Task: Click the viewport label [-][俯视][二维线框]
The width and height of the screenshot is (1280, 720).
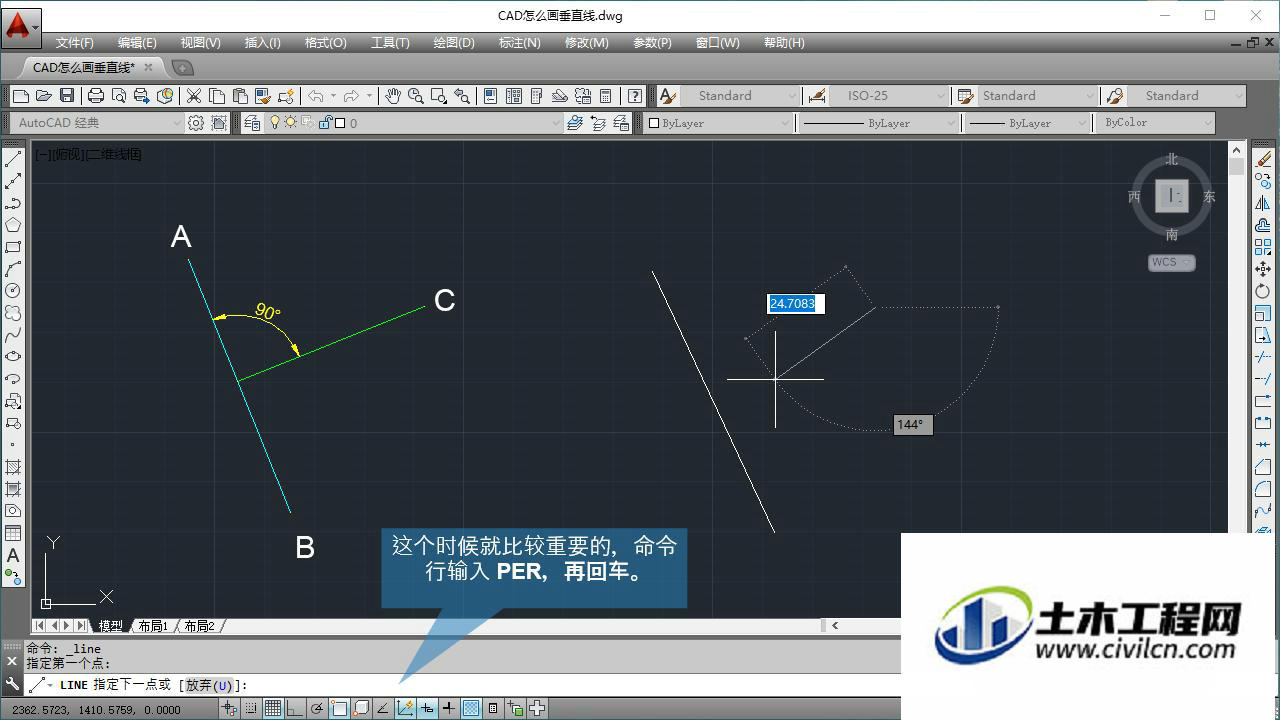Action: click(x=88, y=155)
